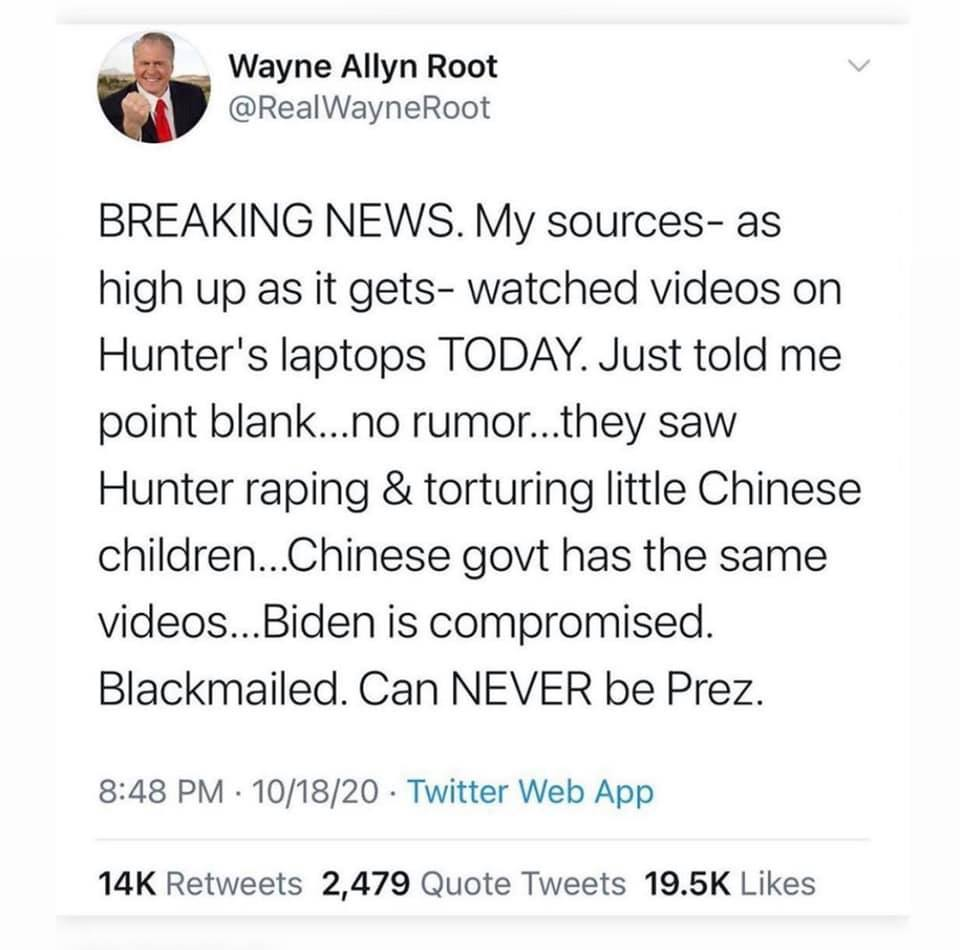
Task: View the Retweets list label
Action: pos(234,884)
